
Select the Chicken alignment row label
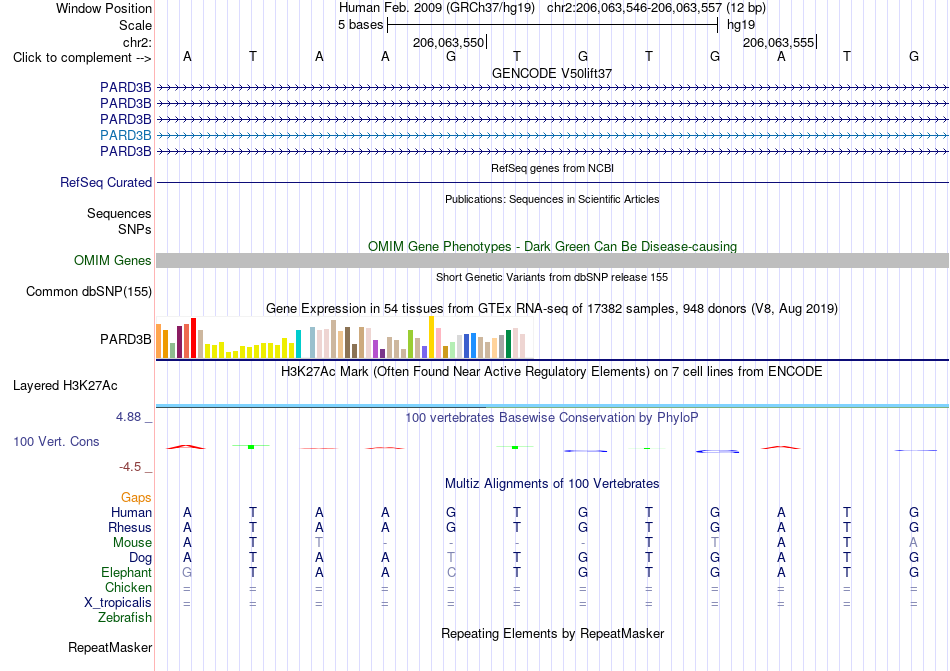click(x=128, y=587)
